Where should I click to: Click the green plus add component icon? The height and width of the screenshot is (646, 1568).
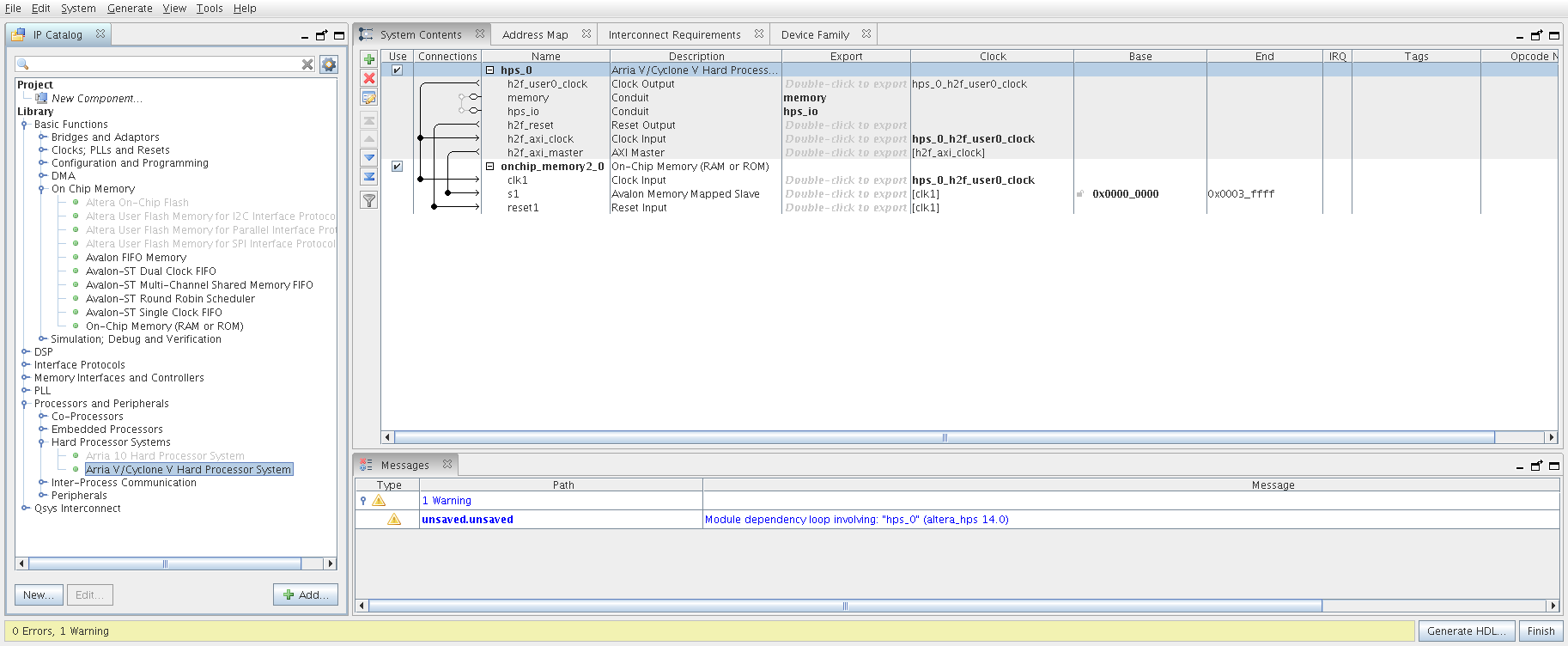point(369,59)
